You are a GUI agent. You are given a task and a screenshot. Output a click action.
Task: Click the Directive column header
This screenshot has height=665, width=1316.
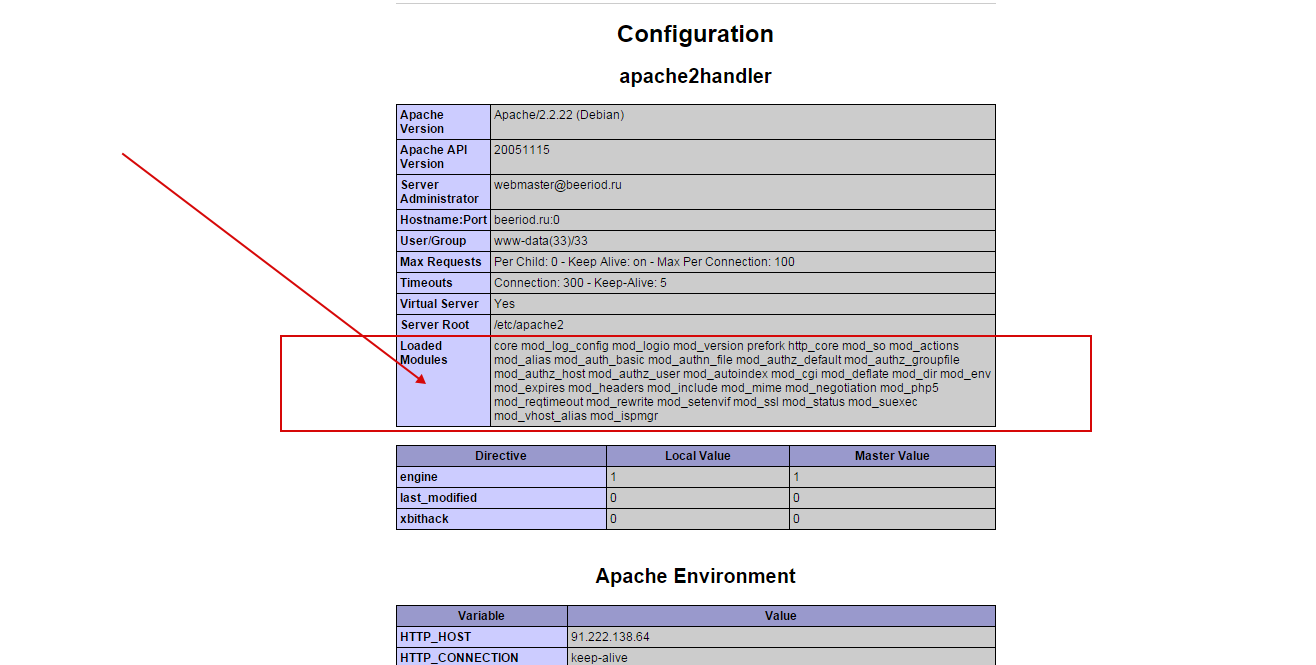500,456
